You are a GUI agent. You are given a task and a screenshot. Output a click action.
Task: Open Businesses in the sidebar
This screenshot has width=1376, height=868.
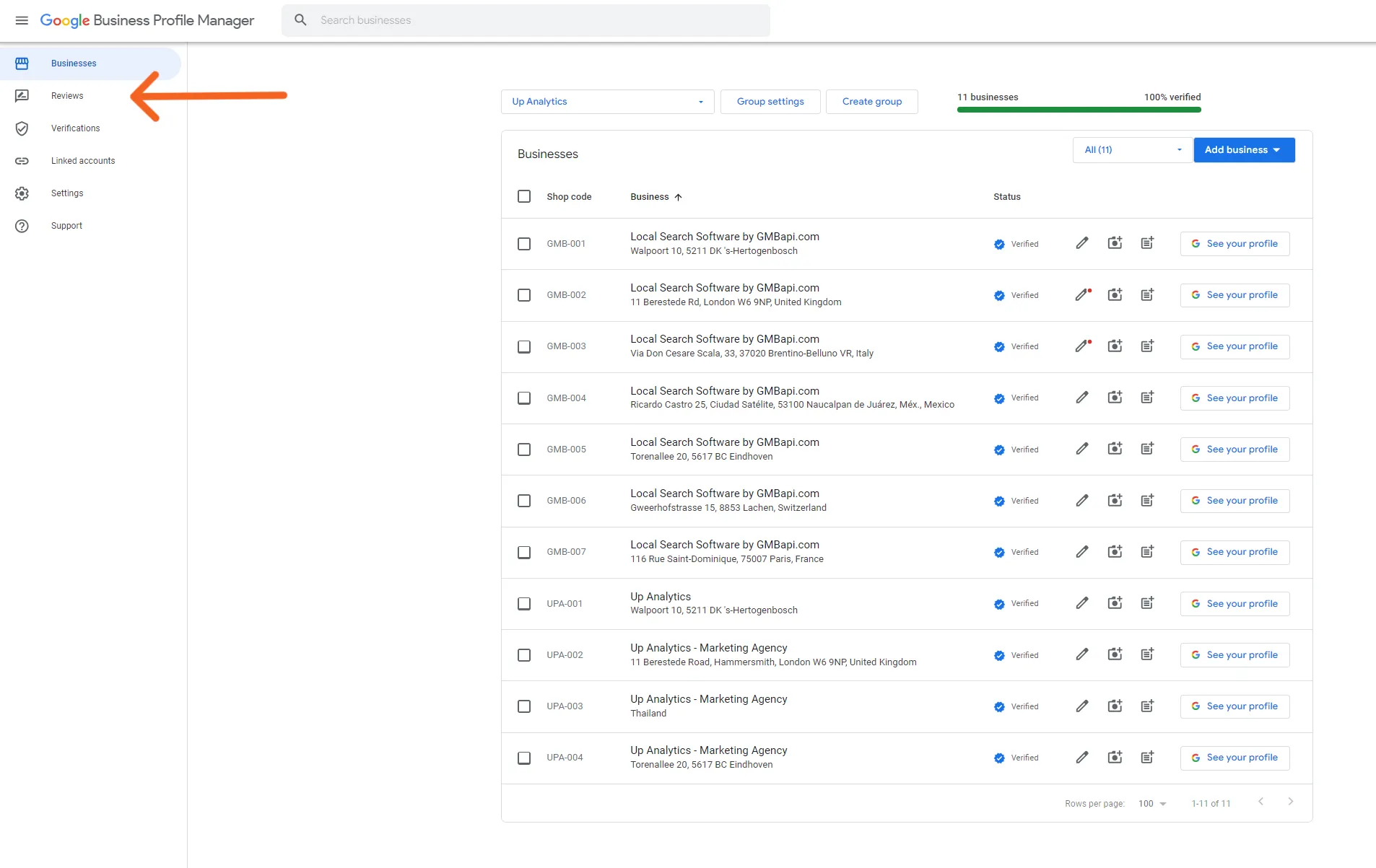click(90, 63)
